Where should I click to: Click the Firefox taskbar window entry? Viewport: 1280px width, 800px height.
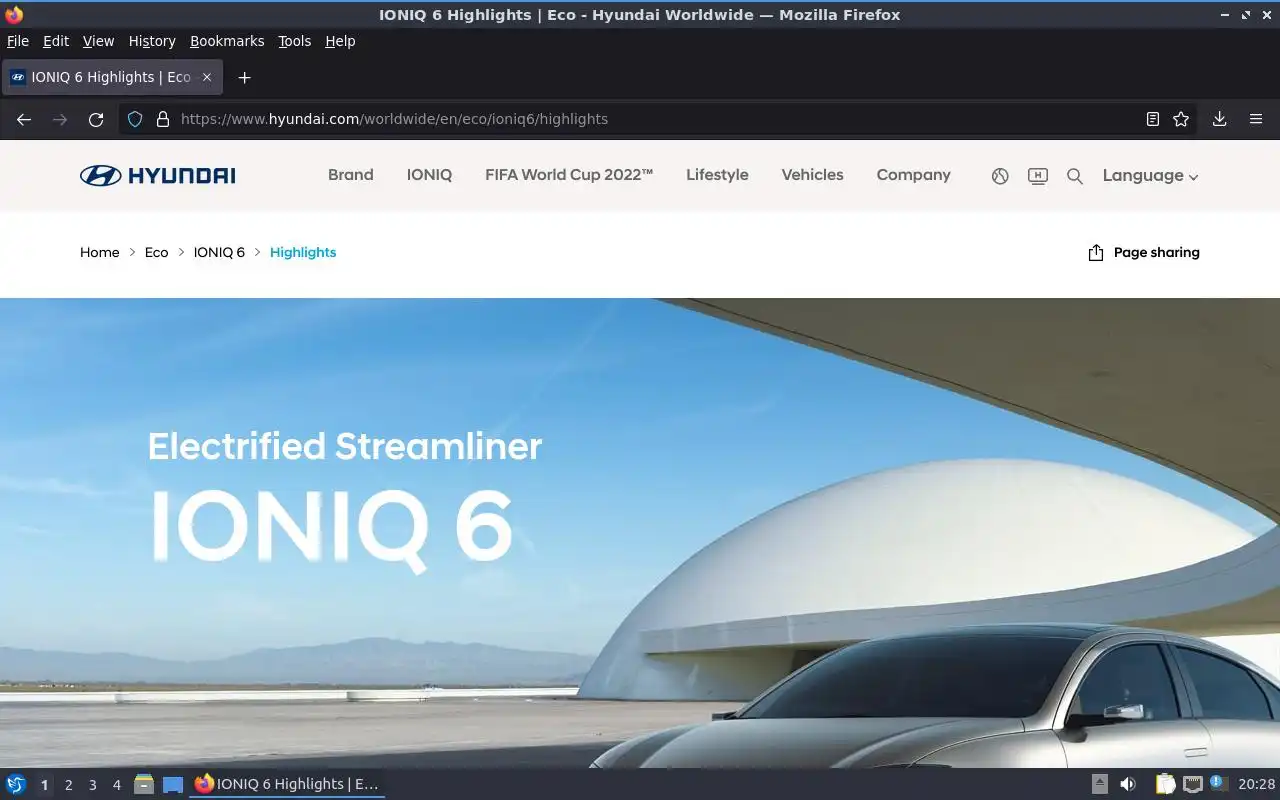tap(287, 785)
